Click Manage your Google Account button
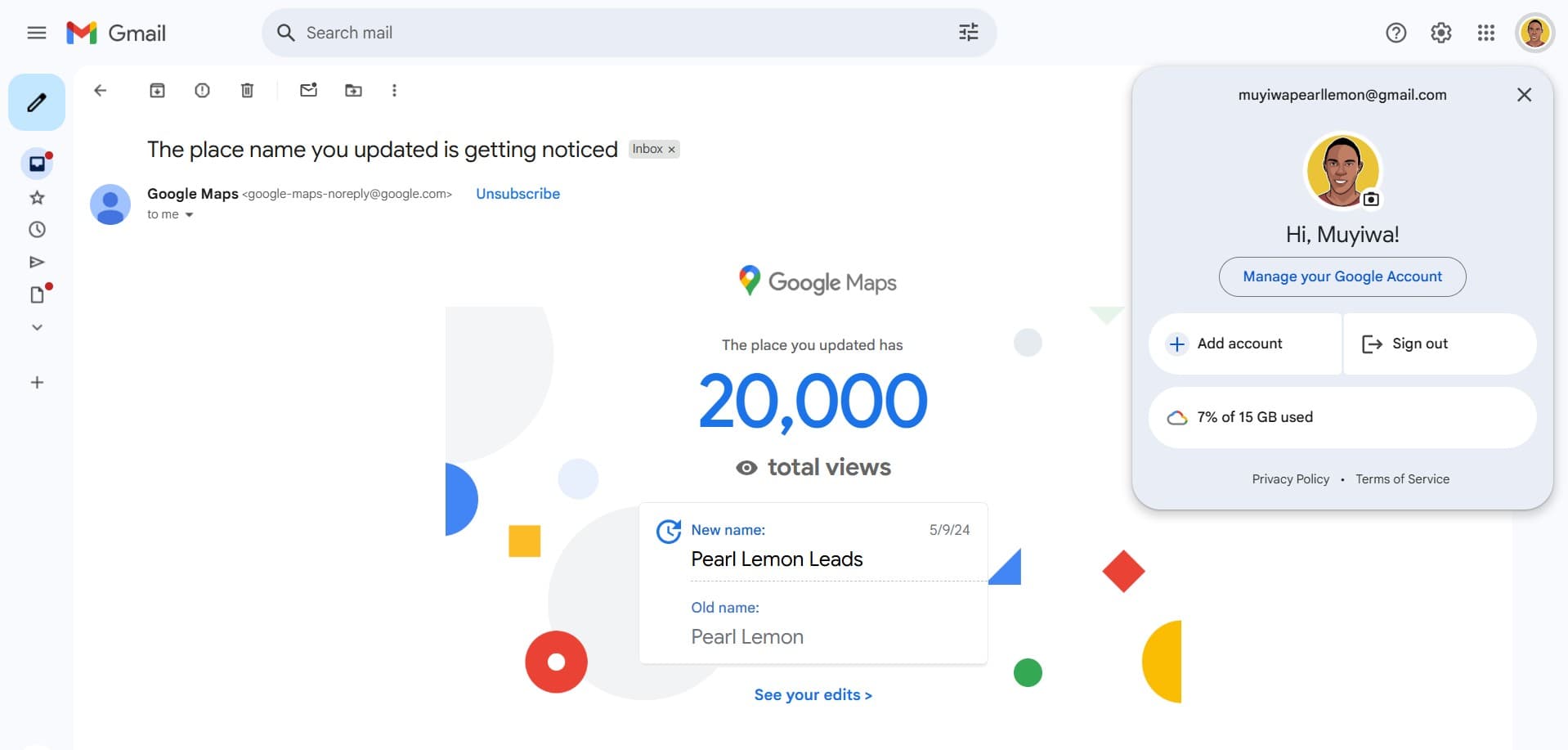The height and width of the screenshot is (750, 1568). pyautogui.click(x=1342, y=276)
